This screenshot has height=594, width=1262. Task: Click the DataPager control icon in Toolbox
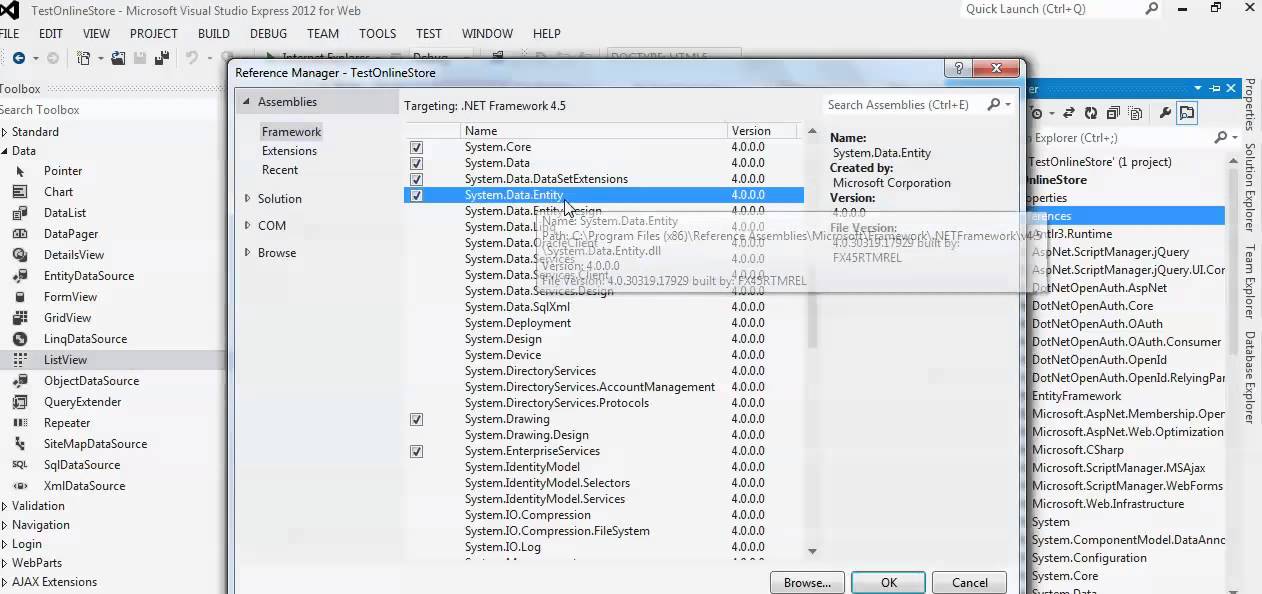[x=20, y=234]
